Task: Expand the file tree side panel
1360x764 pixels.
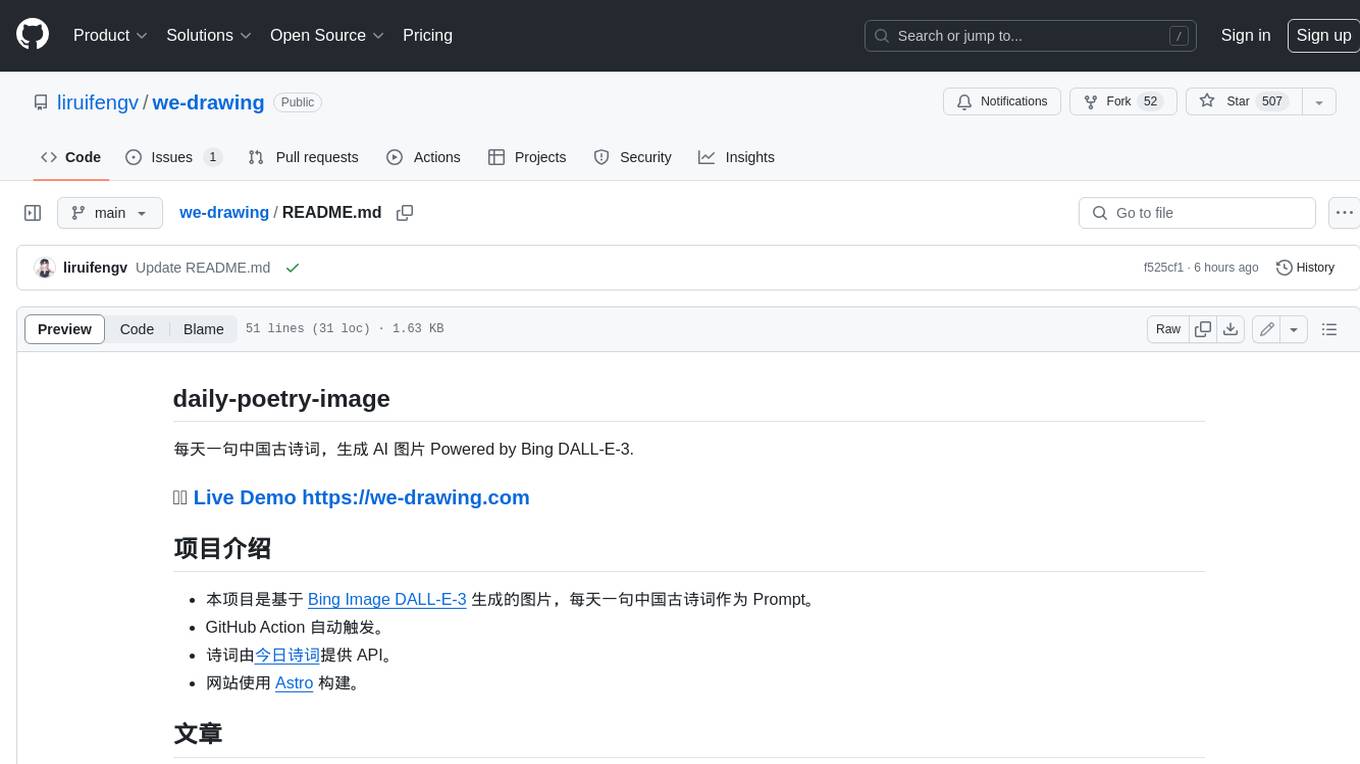Action: [x=33, y=213]
